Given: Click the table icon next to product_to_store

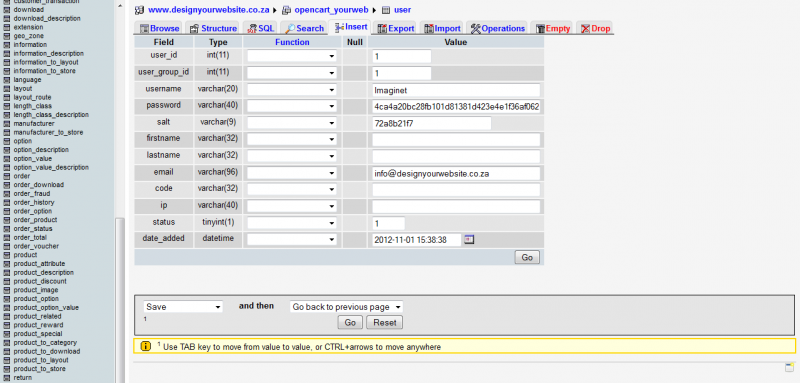Looking at the screenshot, I should coord(7,369).
